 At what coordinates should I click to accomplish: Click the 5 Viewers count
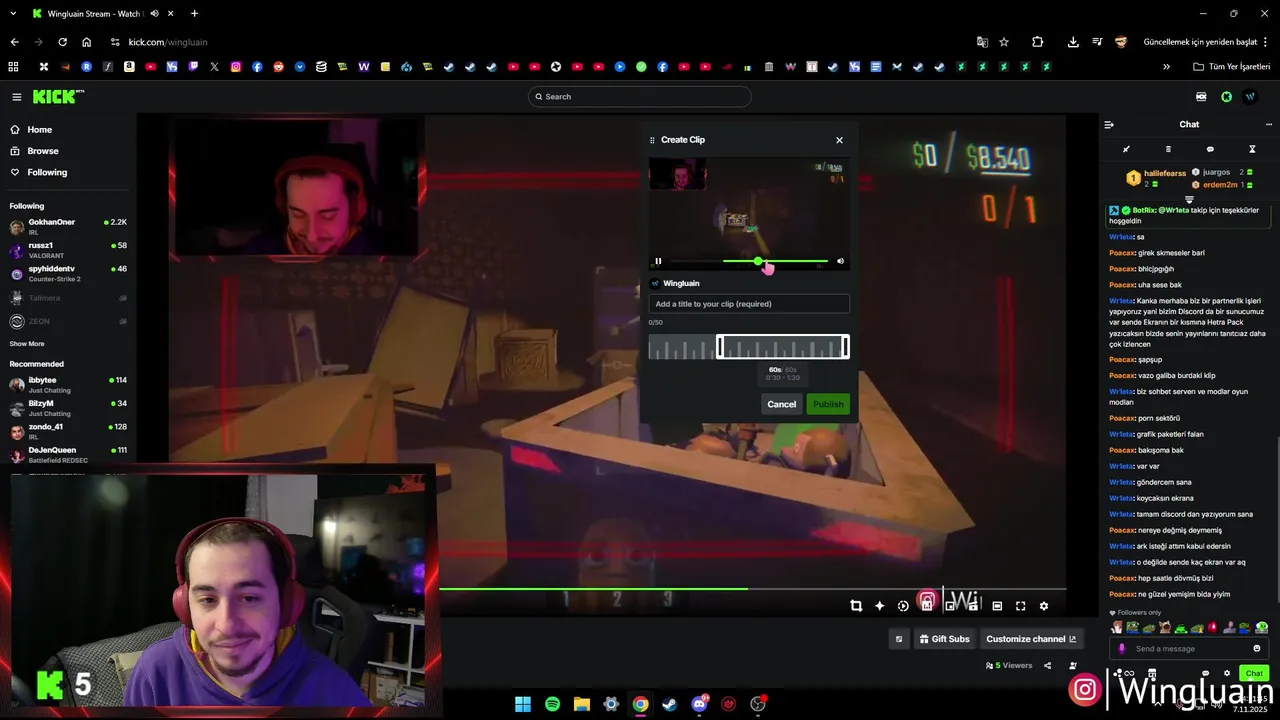(x=1009, y=666)
